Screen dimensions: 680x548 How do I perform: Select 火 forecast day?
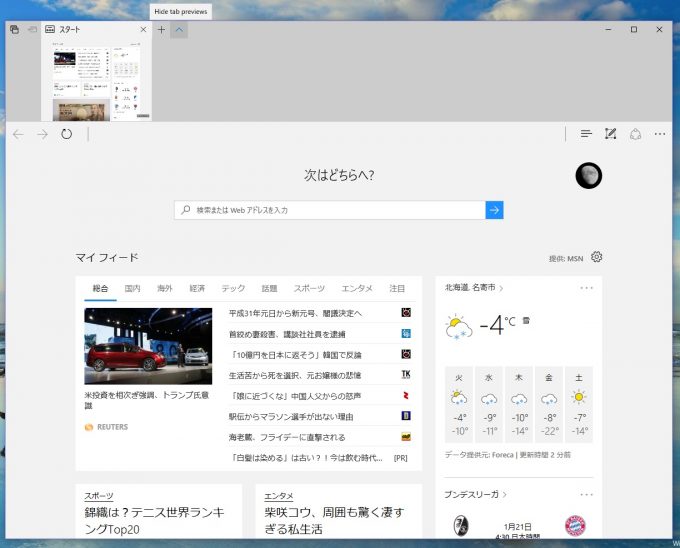click(459, 404)
